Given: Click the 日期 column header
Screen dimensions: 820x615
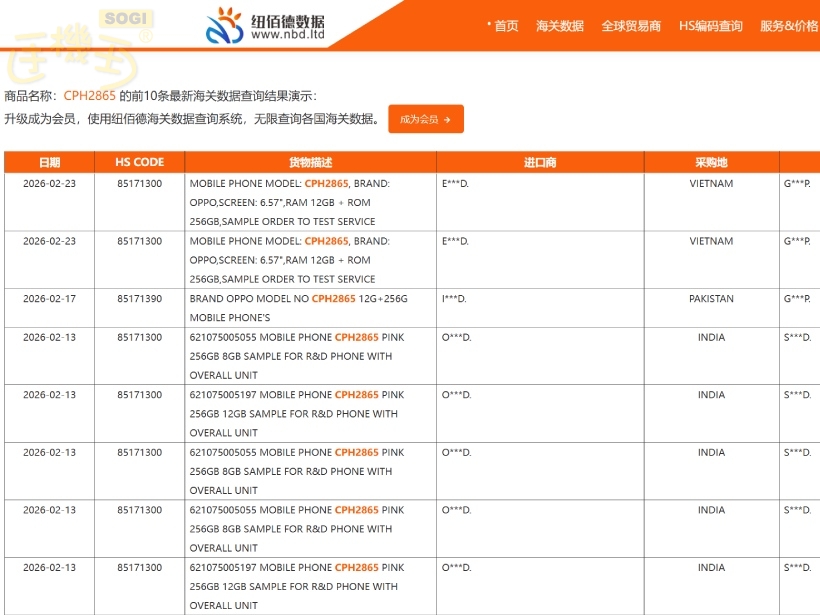Looking at the screenshot, I should (49, 162).
